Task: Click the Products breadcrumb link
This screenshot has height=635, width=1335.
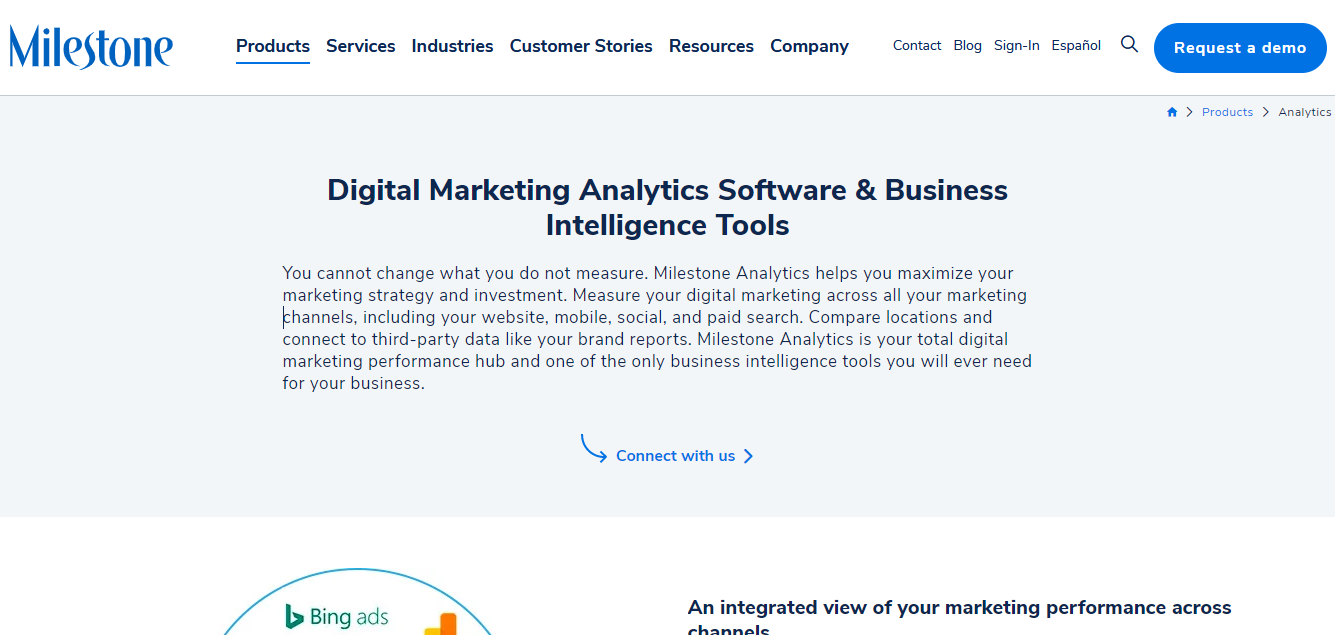Action: [x=1227, y=112]
